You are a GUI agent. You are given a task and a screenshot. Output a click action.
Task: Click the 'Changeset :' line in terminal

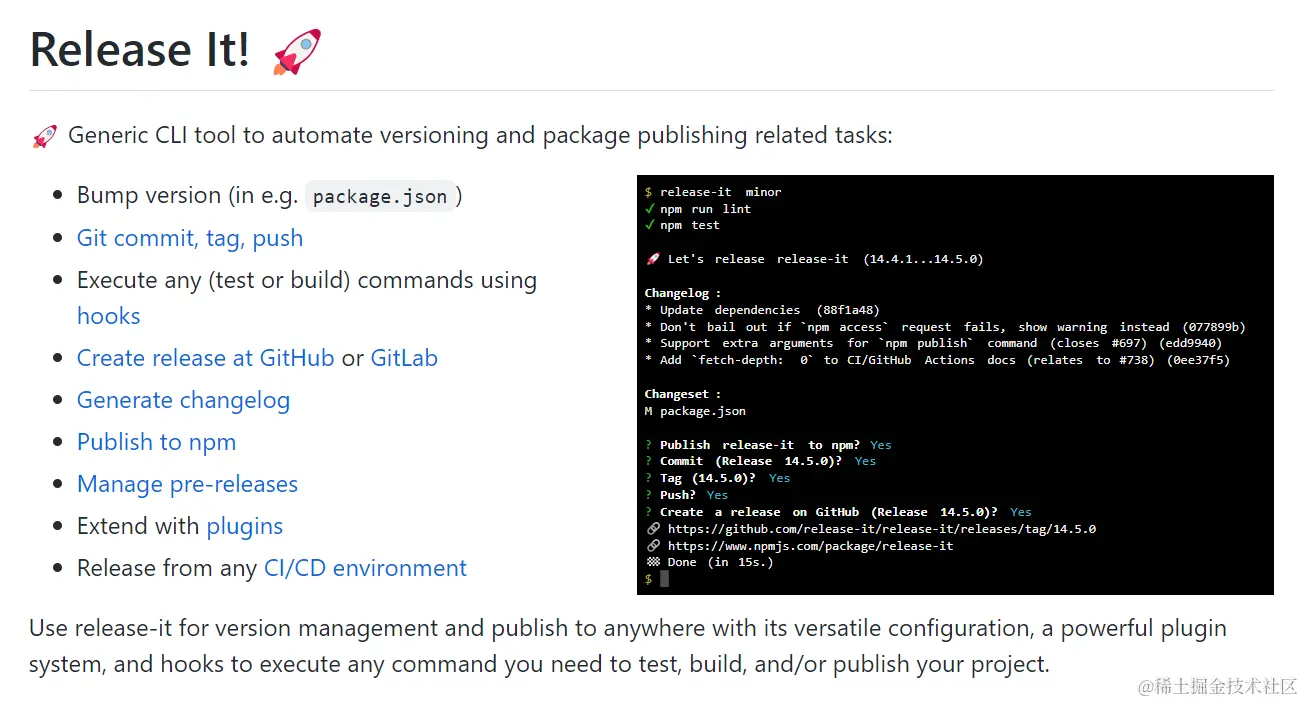(x=683, y=394)
